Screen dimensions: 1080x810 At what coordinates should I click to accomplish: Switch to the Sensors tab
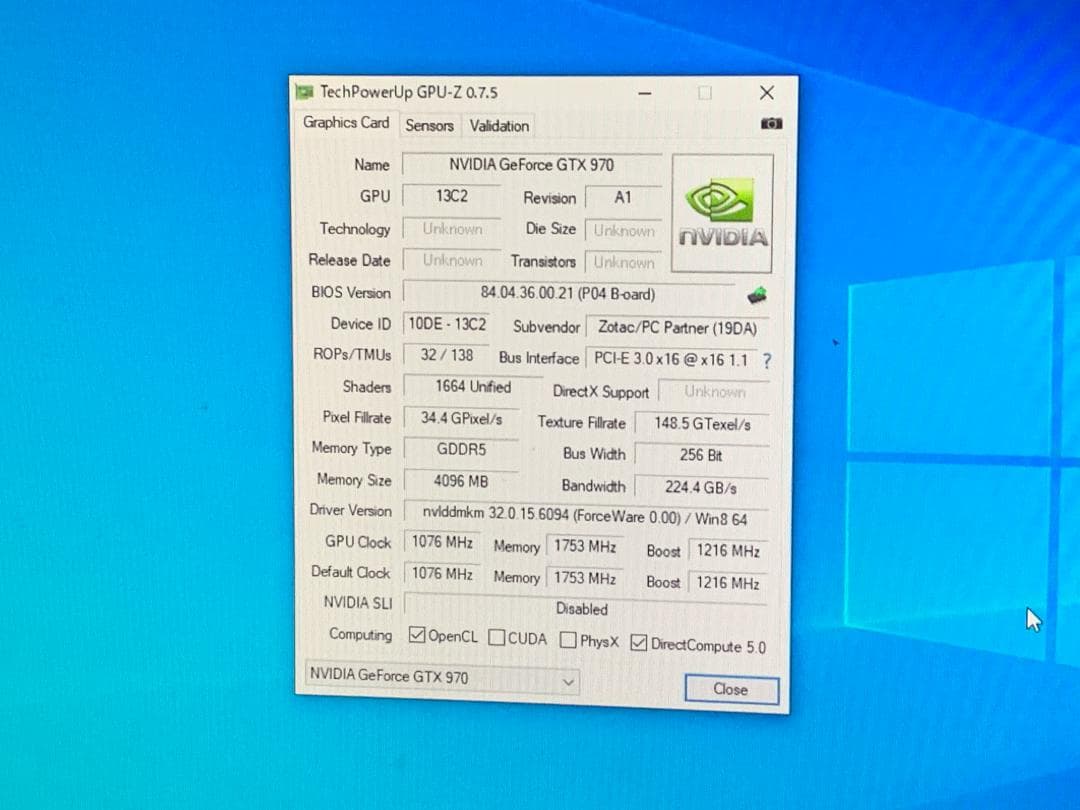click(x=429, y=126)
